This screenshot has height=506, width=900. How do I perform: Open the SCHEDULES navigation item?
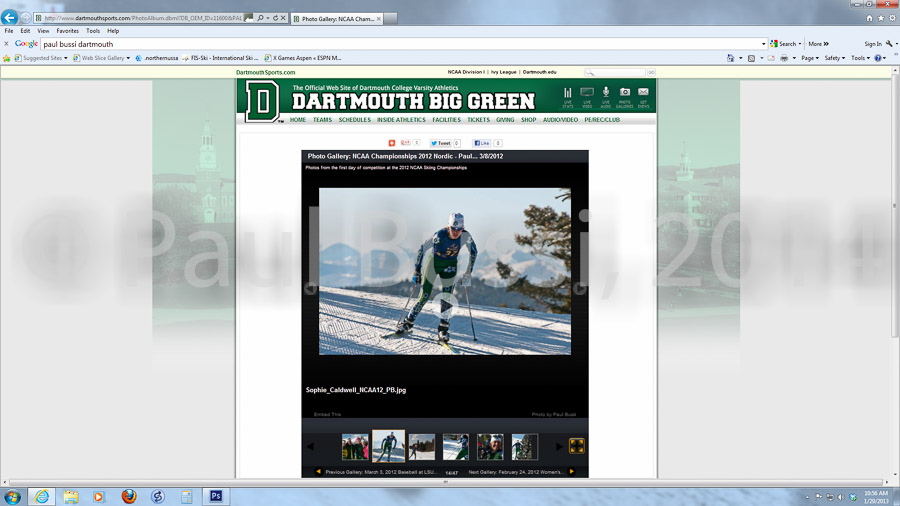(x=355, y=120)
